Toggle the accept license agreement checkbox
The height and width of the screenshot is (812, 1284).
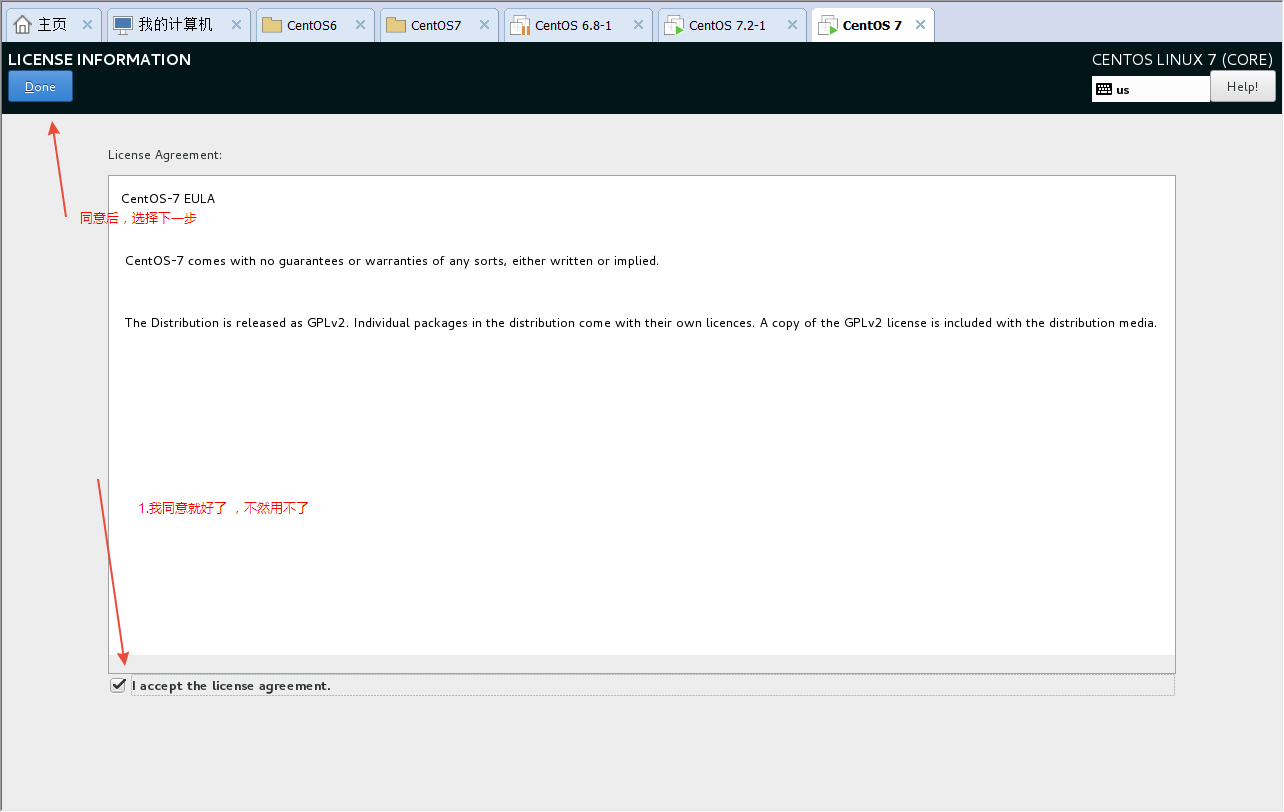point(118,685)
